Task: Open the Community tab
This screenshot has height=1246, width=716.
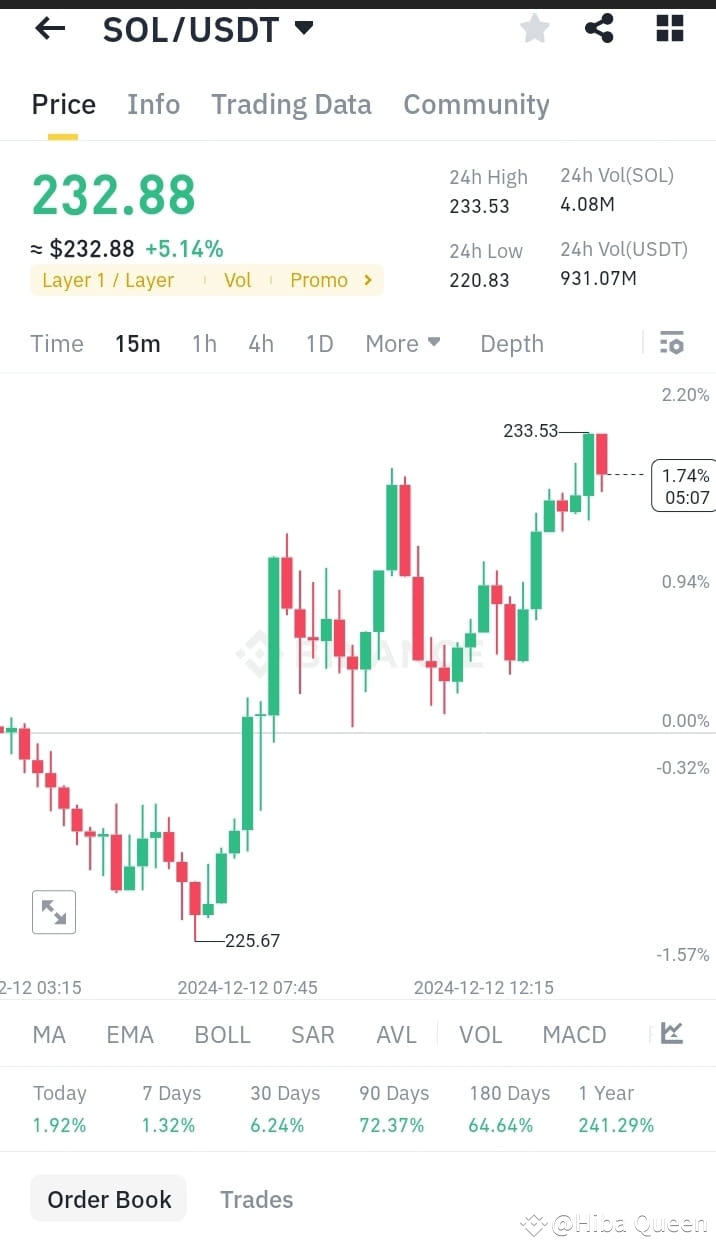Action: tap(476, 104)
